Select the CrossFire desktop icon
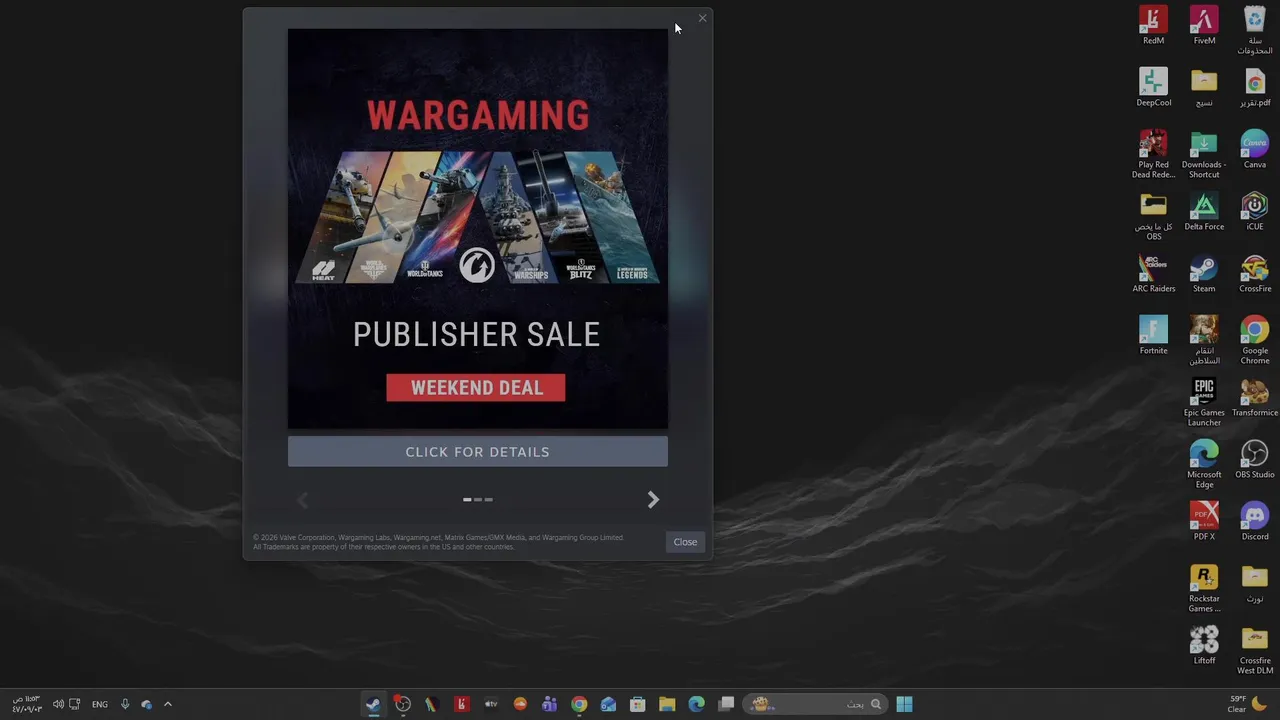This screenshot has width=1280, height=720. point(1255,274)
